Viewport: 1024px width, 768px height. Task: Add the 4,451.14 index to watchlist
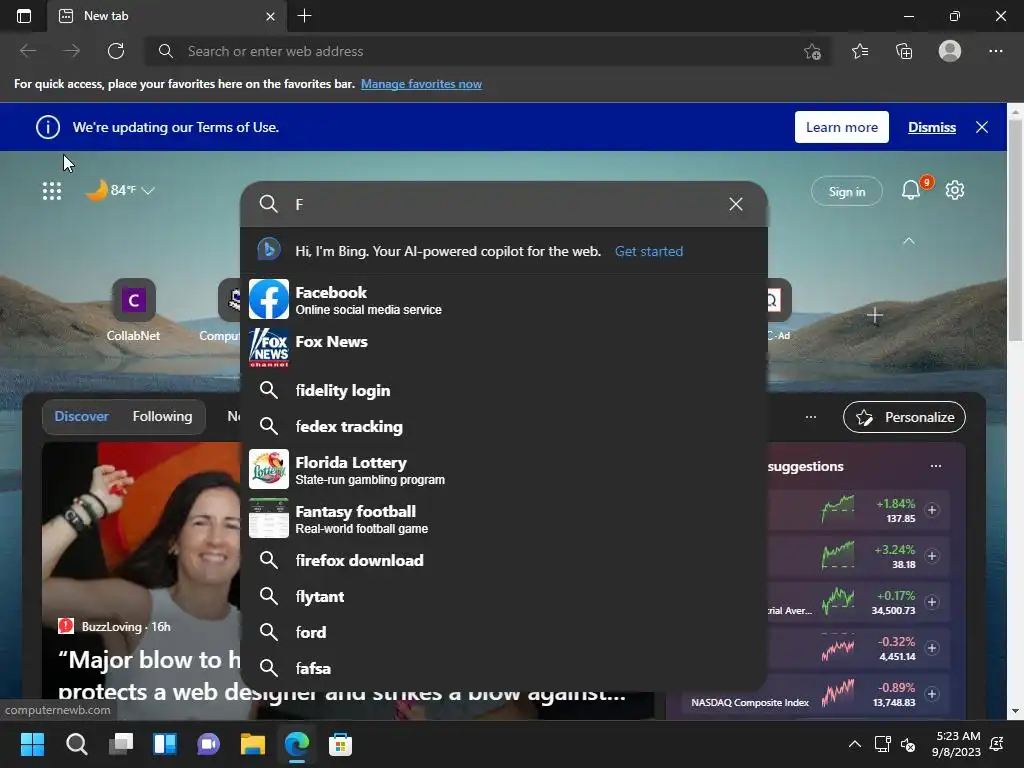(932, 648)
